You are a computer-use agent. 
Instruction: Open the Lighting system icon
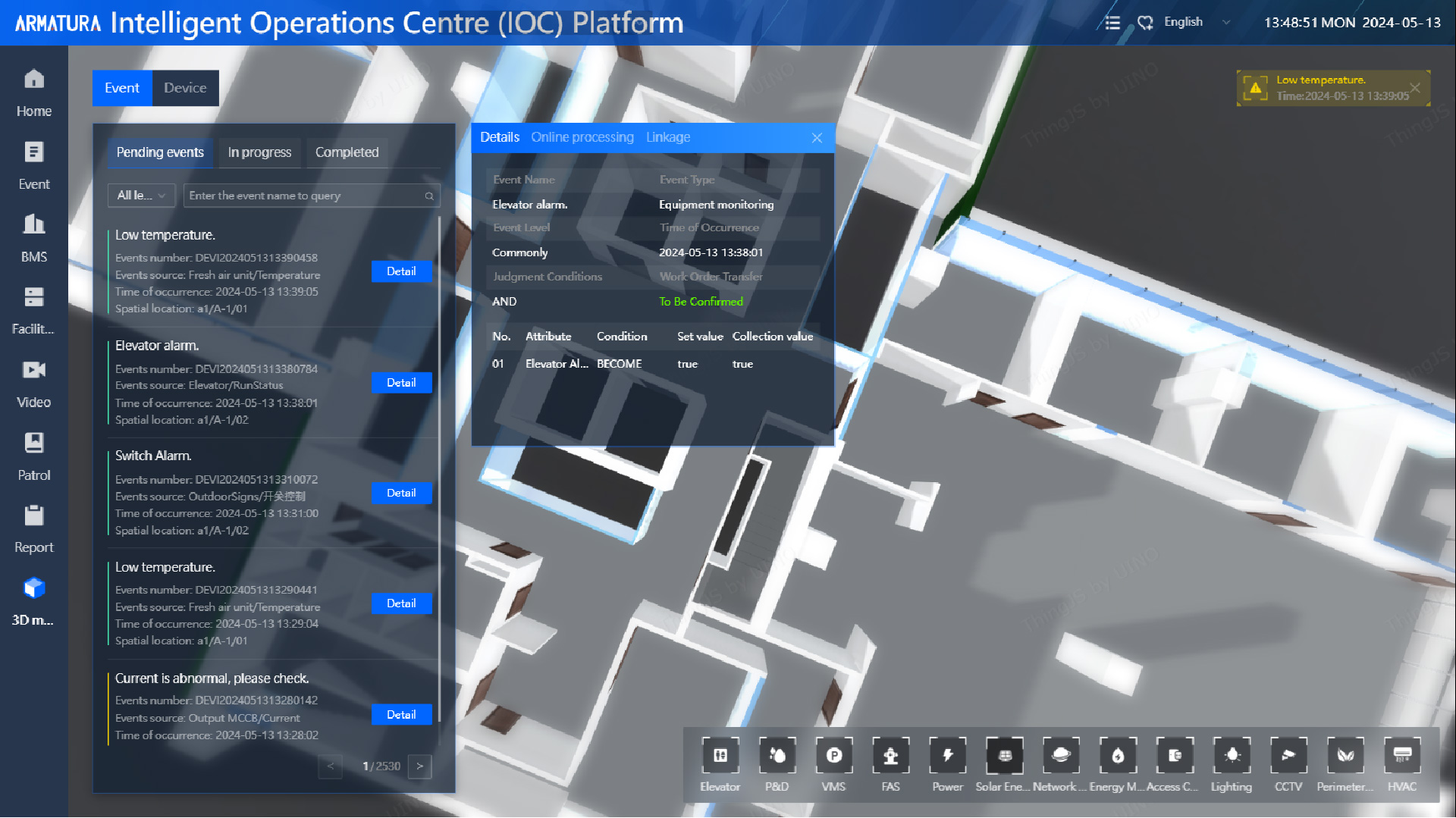pos(1231,756)
